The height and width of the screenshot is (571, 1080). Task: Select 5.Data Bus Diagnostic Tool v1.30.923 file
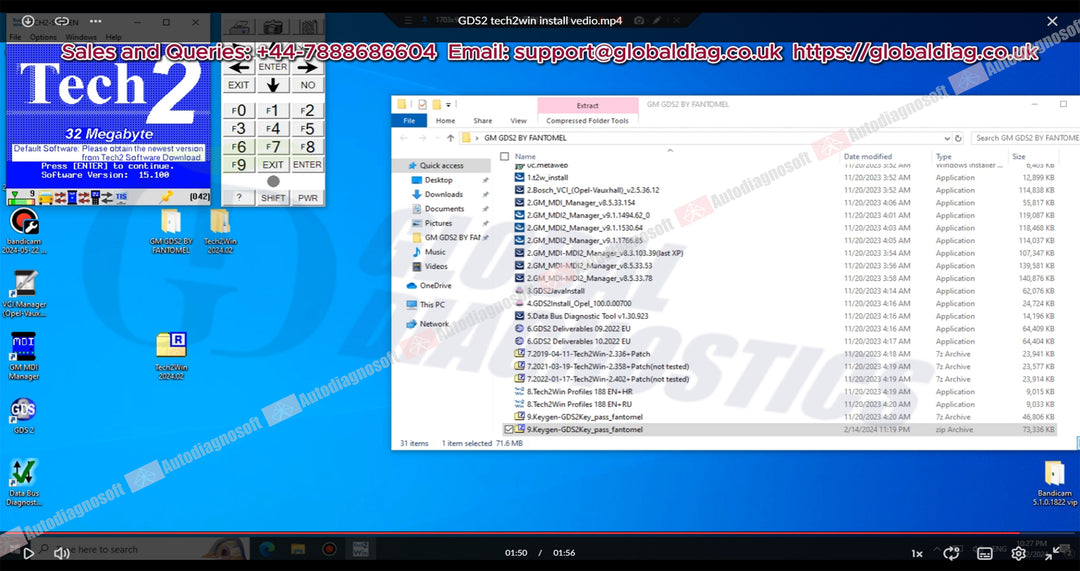(588, 316)
